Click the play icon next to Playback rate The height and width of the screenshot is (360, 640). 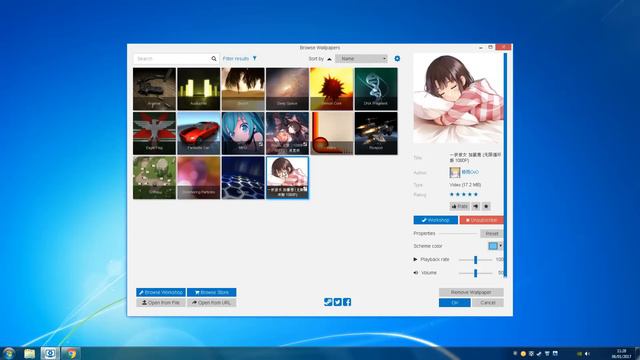click(416, 259)
